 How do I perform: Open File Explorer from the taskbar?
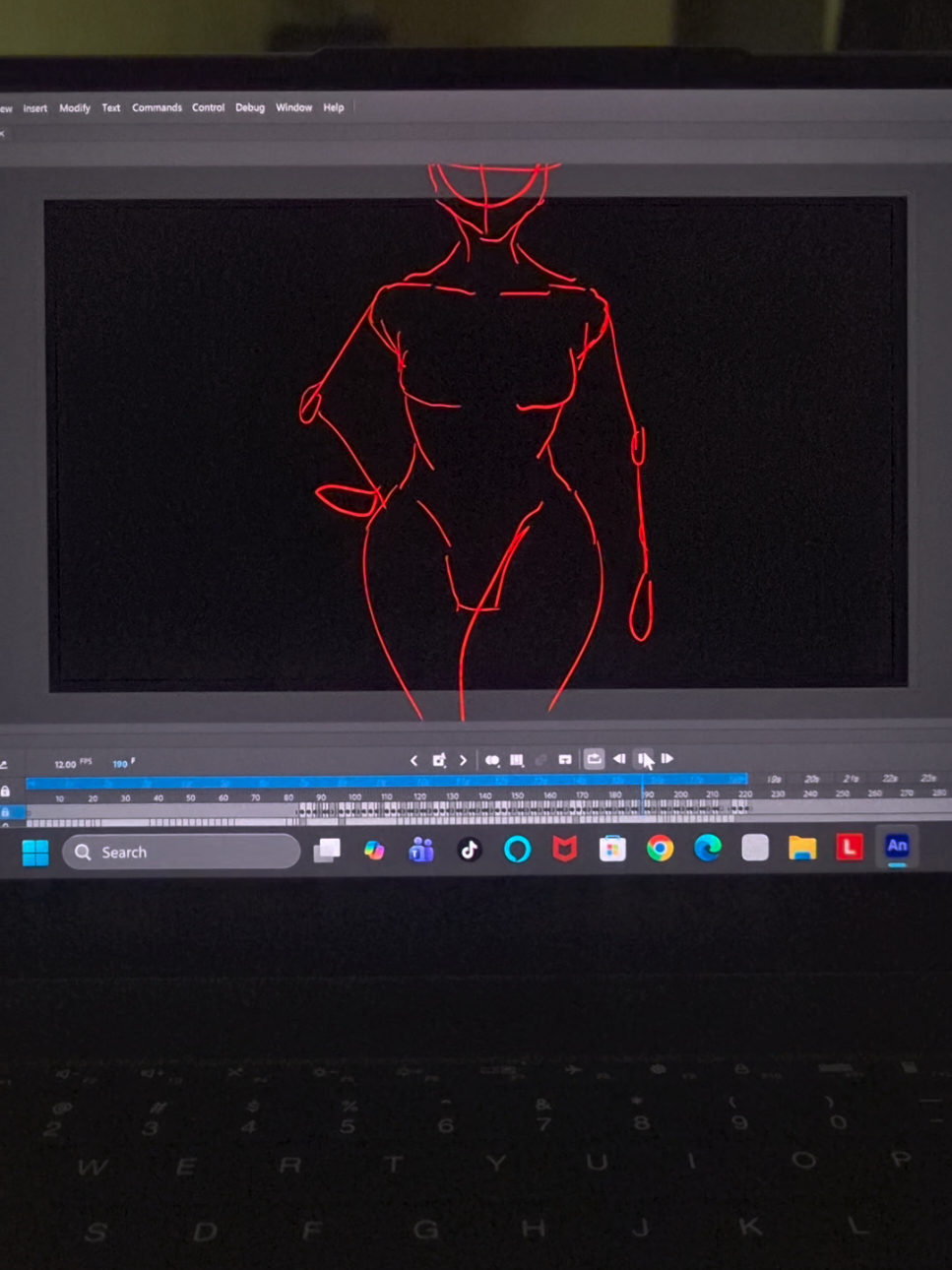click(802, 848)
